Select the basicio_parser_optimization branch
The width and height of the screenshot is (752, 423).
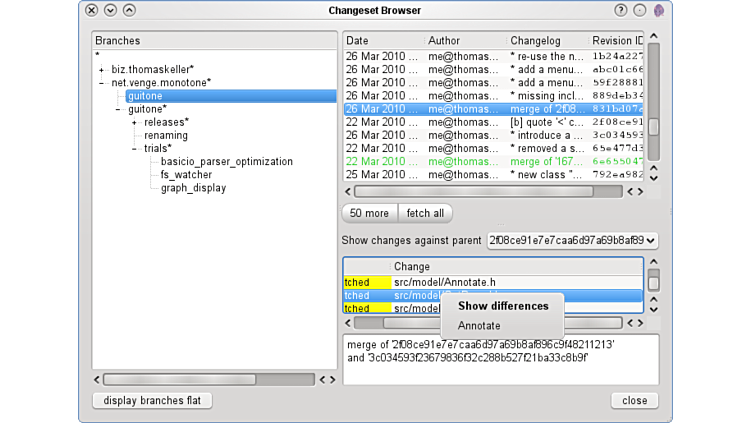[226, 161]
